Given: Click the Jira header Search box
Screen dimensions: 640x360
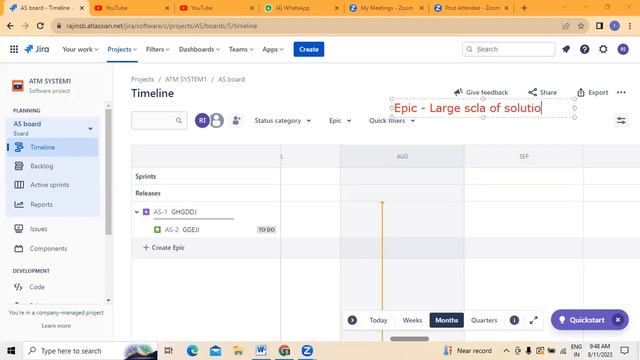Looking at the screenshot, I should coord(509,49).
